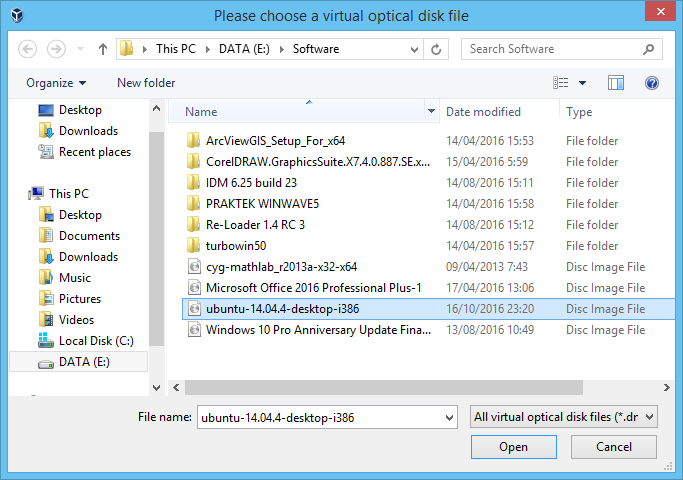
Task: Select Desktop under This PC
Action: pyautogui.click(x=70, y=215)
